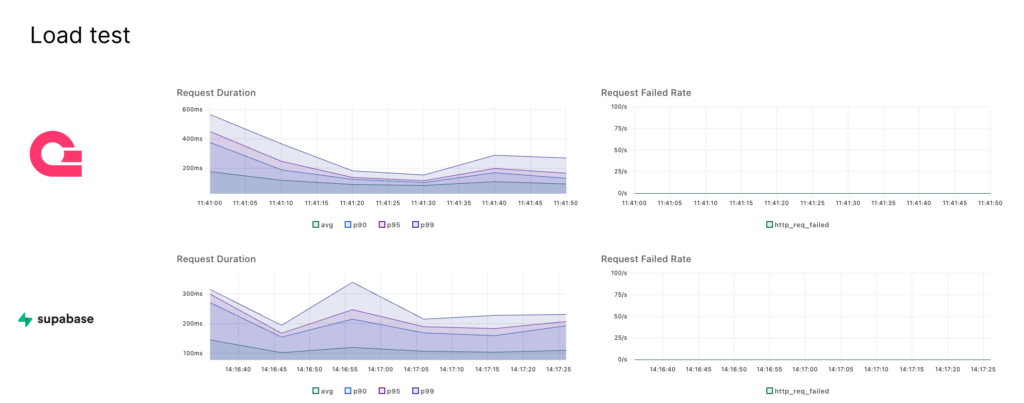
Task: Click the 600ms label on Appwrite duration y-axis
Action: pos(192,109)
